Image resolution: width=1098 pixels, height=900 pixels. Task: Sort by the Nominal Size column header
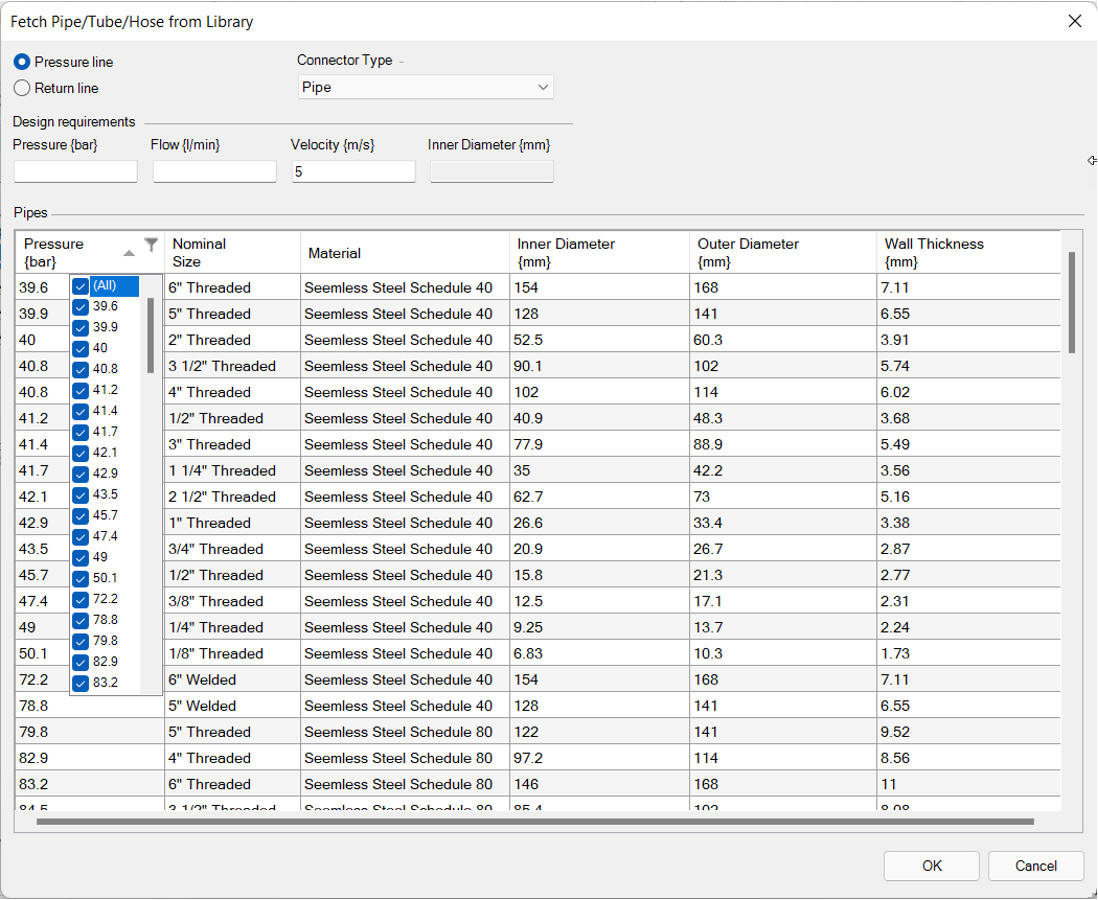(x=232, y=253)
